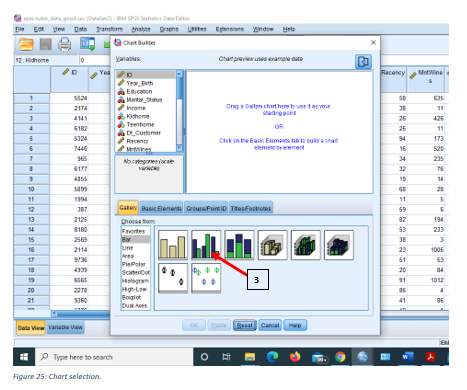Click the variables list up scroll arrow

179,73
